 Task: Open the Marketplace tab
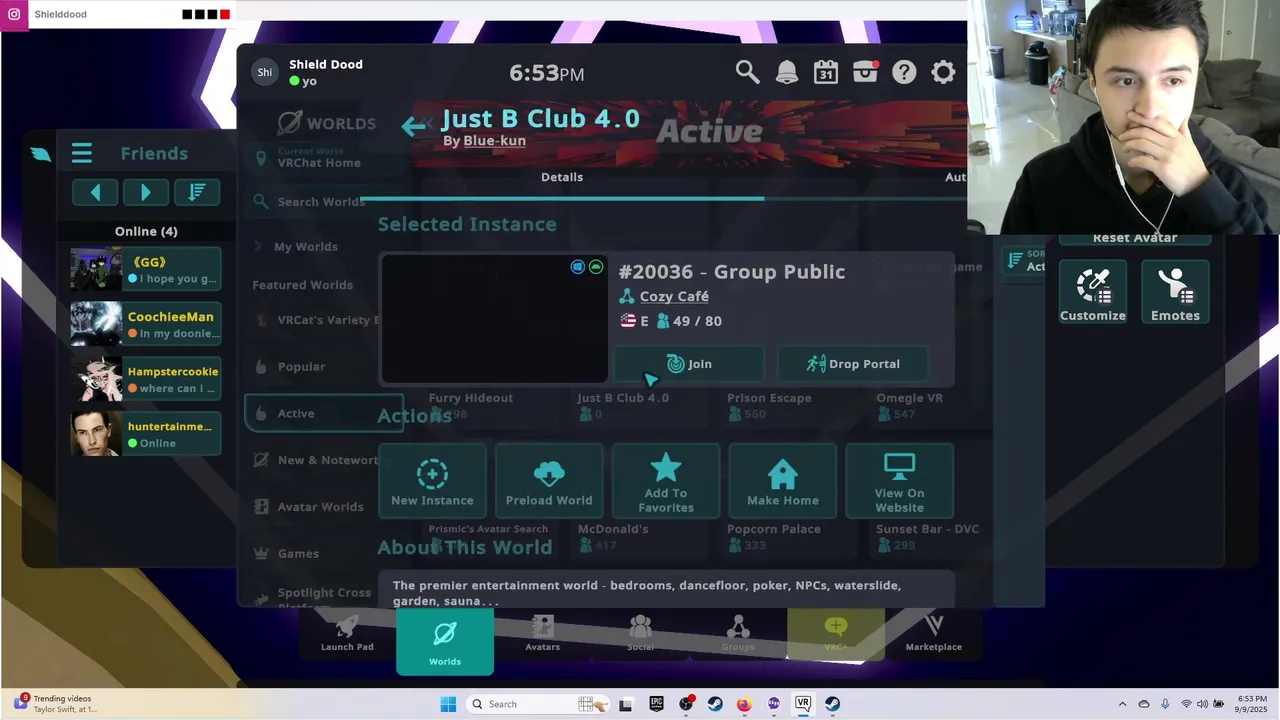(934, 634)
